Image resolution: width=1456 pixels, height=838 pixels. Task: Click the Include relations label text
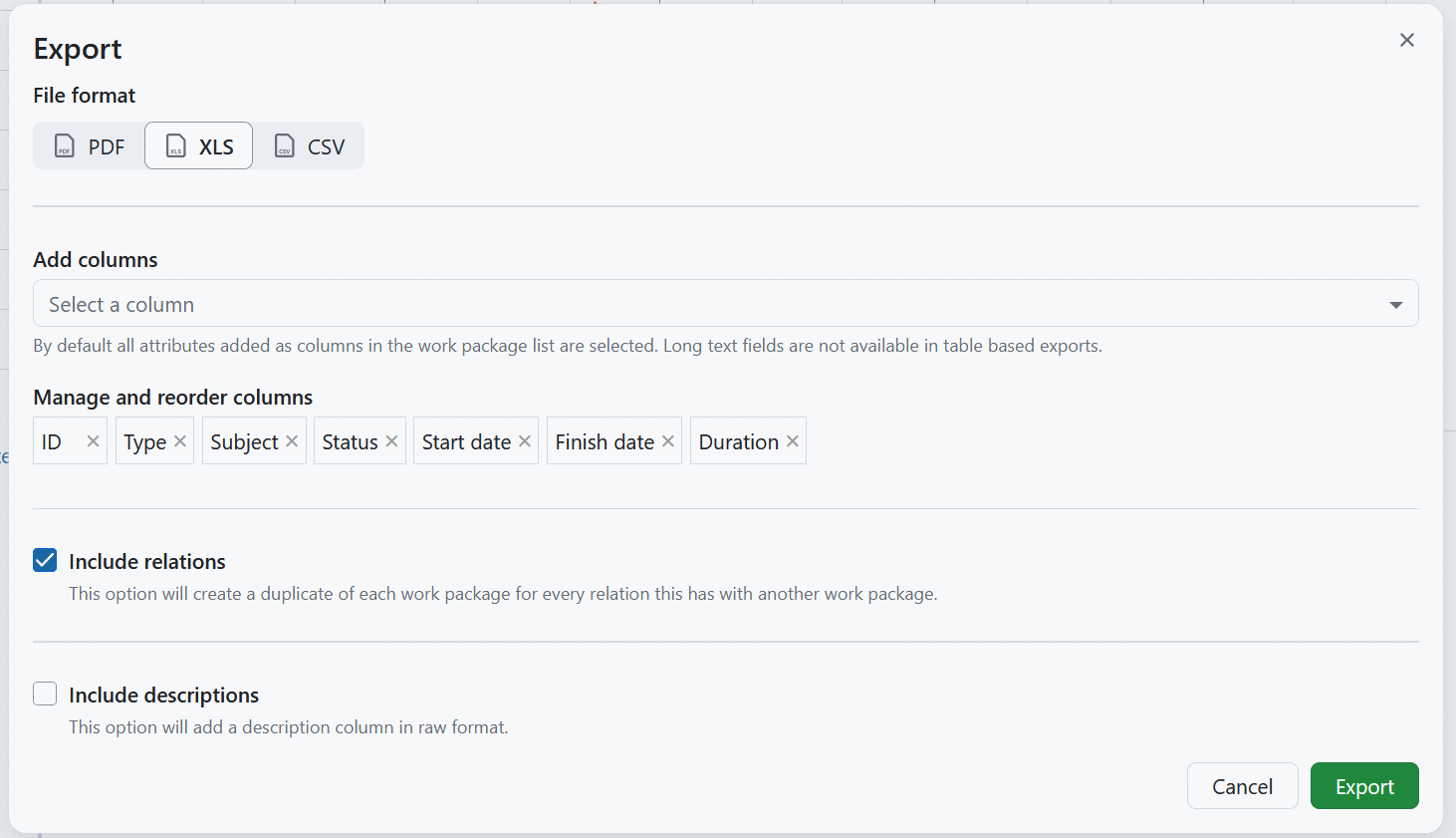147,562
